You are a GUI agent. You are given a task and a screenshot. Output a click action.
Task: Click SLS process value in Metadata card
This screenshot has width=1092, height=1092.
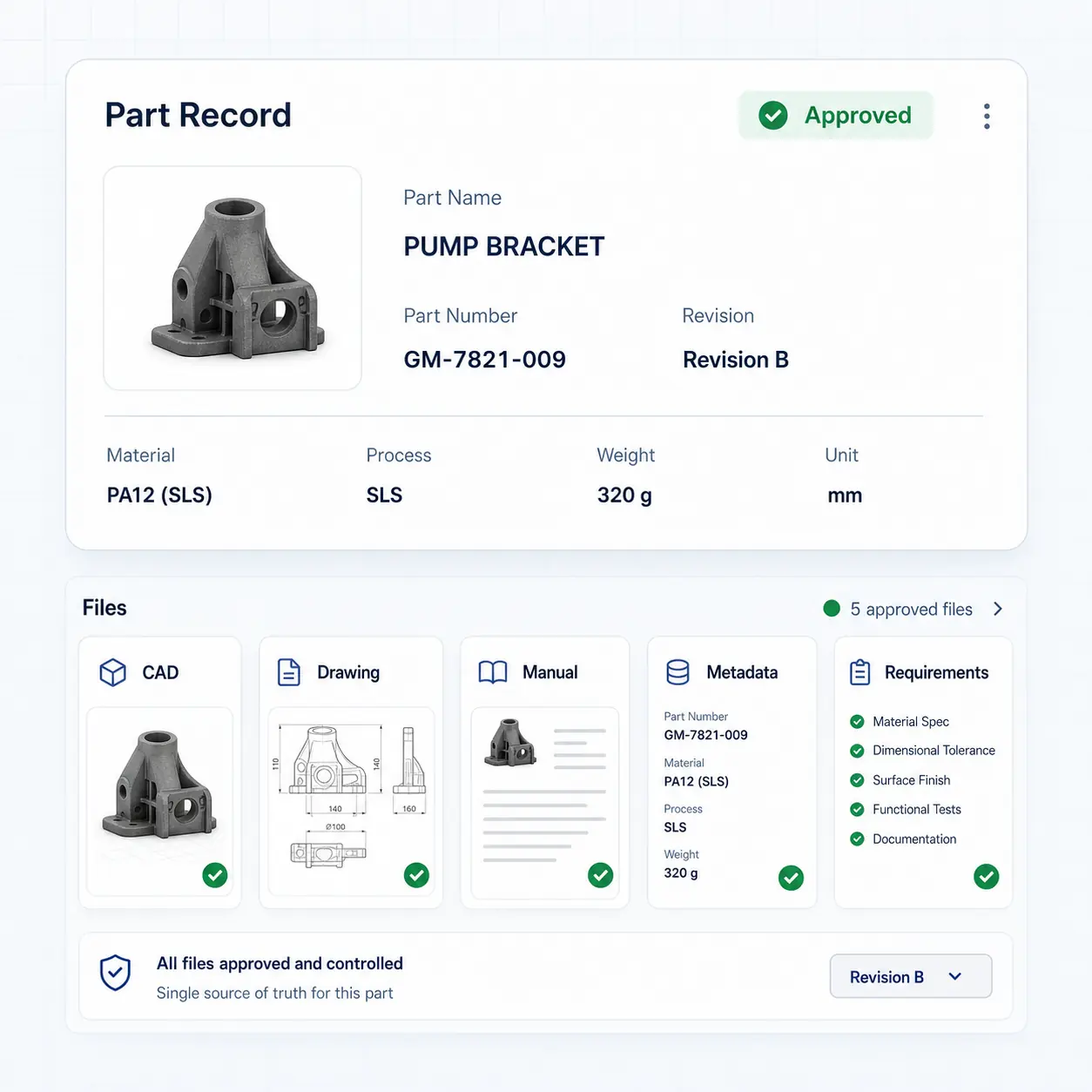pyautogui.click(x=675, y=827)
